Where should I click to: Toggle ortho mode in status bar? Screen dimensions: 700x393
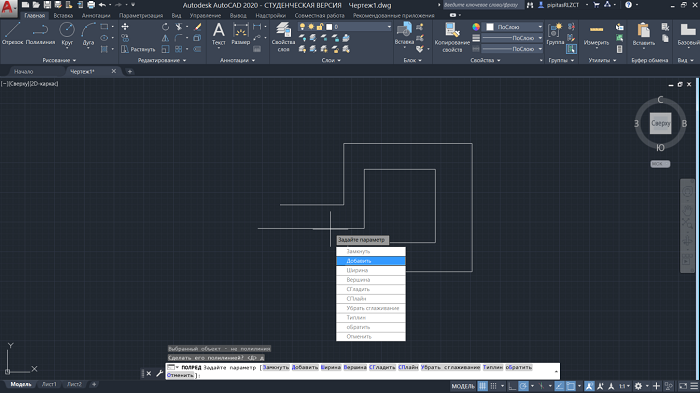(x=512, y=386)
